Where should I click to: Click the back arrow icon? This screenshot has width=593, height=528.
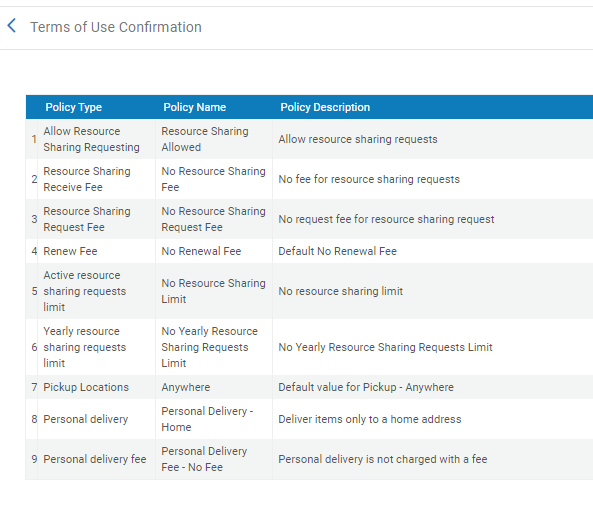[12, 26]
